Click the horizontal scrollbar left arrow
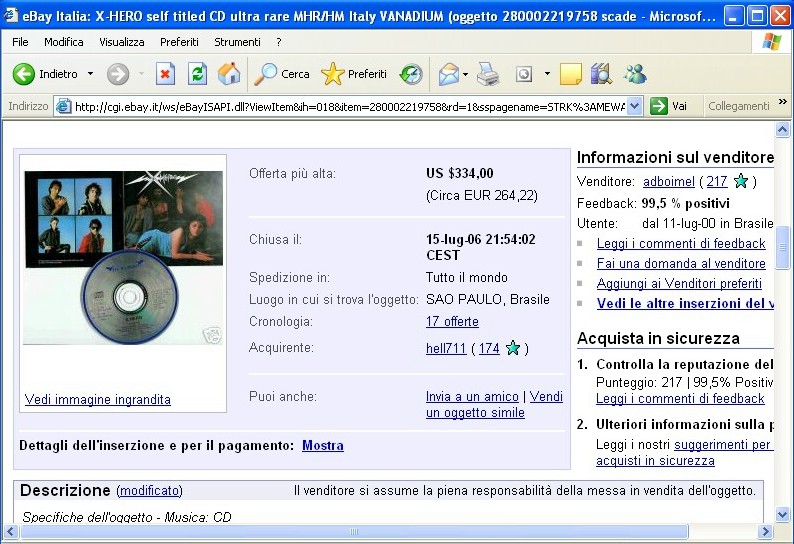This screenshot has height=544, width=794. click(10, 531)
